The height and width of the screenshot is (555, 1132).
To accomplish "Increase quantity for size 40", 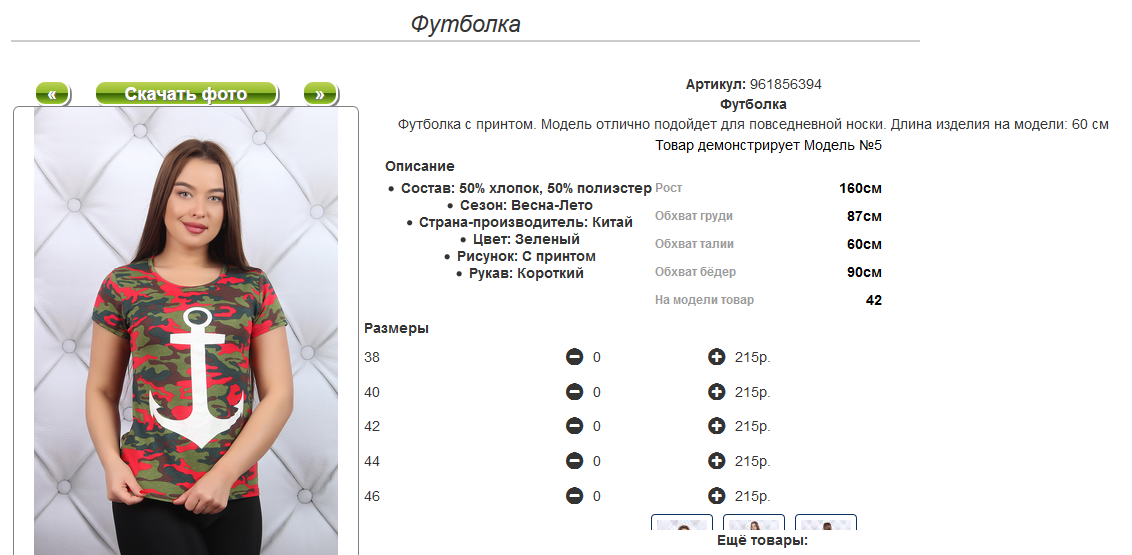I will coord(716,392).
